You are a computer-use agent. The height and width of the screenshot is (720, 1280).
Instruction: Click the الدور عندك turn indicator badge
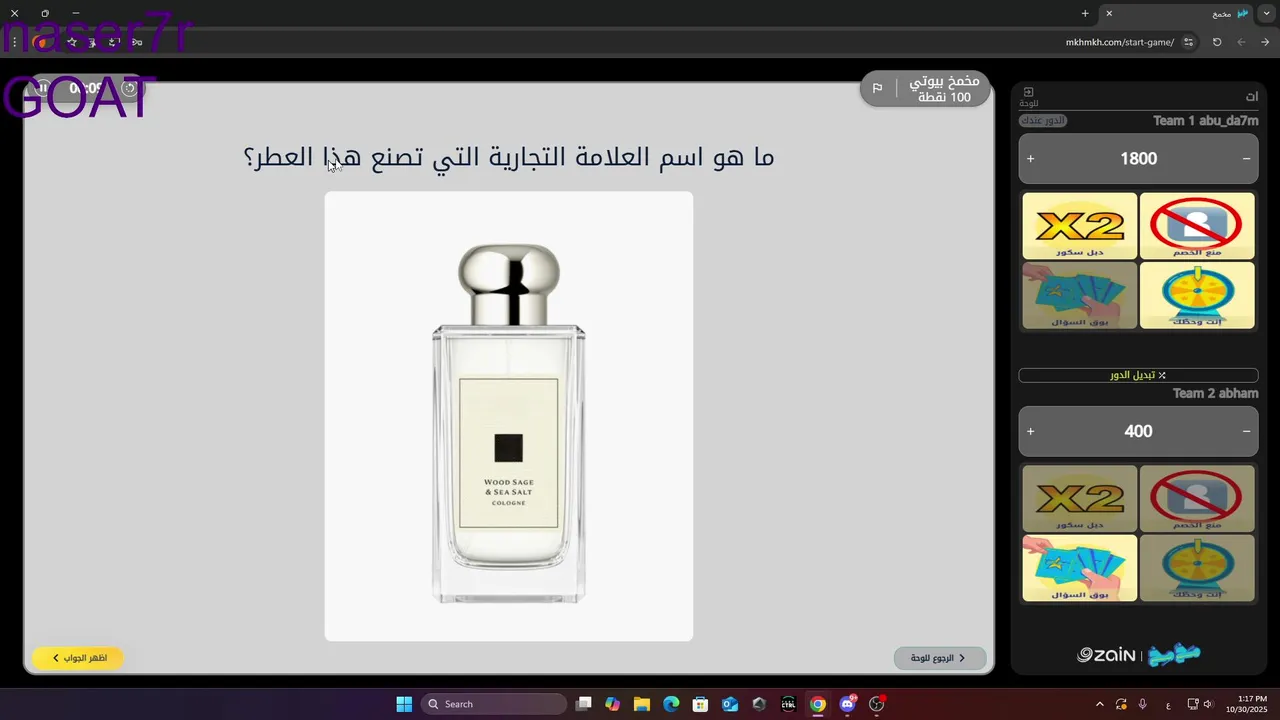pyautogui.click(x=1043, y=121)
